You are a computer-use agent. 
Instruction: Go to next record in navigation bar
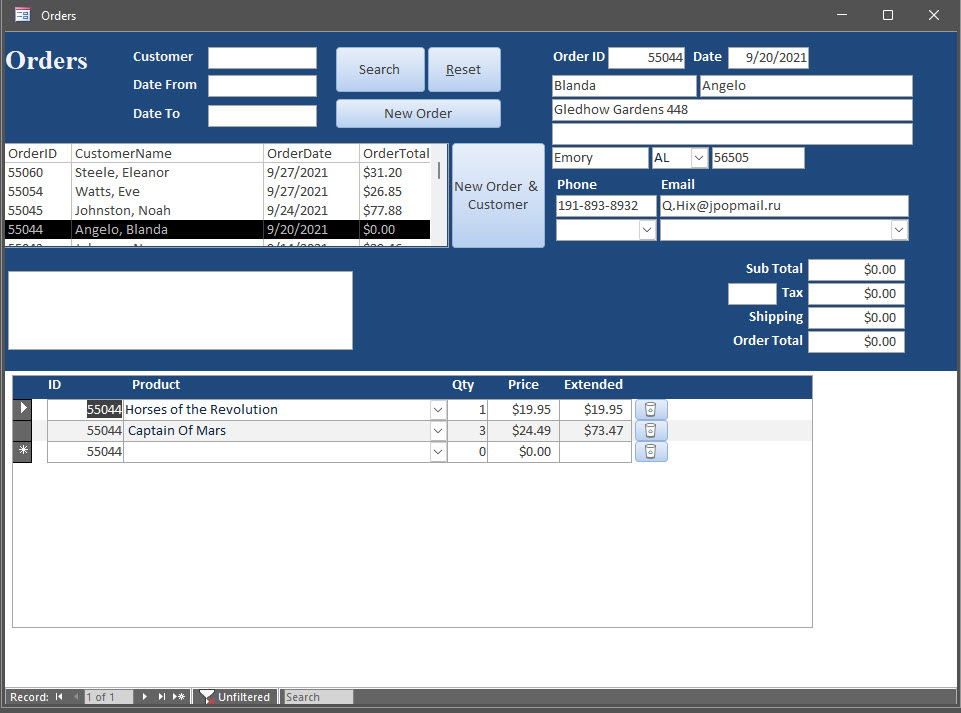tap(145, 697)
